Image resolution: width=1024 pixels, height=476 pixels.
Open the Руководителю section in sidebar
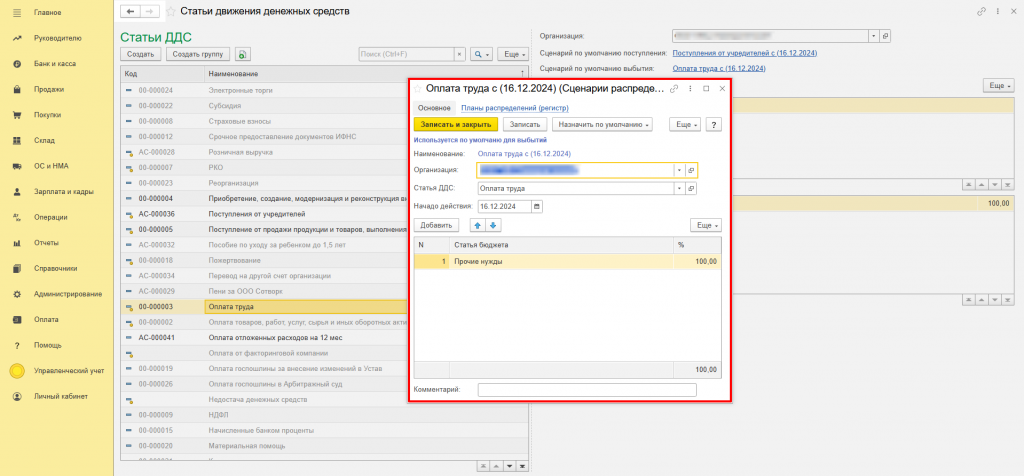[x=57, y=39]
